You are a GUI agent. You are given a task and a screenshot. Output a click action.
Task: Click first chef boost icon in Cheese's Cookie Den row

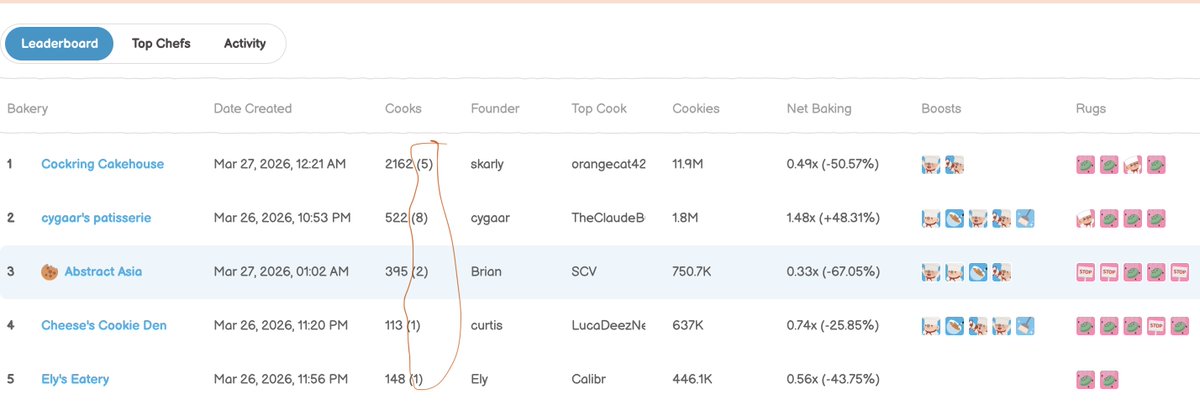(931, 326)
